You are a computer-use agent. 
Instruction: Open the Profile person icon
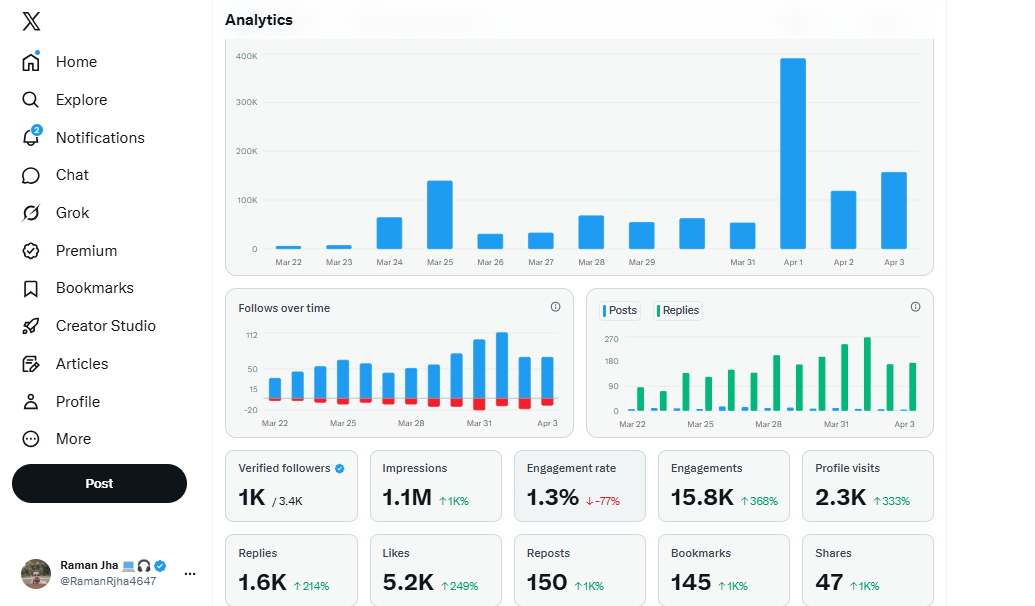pos(30,401)
